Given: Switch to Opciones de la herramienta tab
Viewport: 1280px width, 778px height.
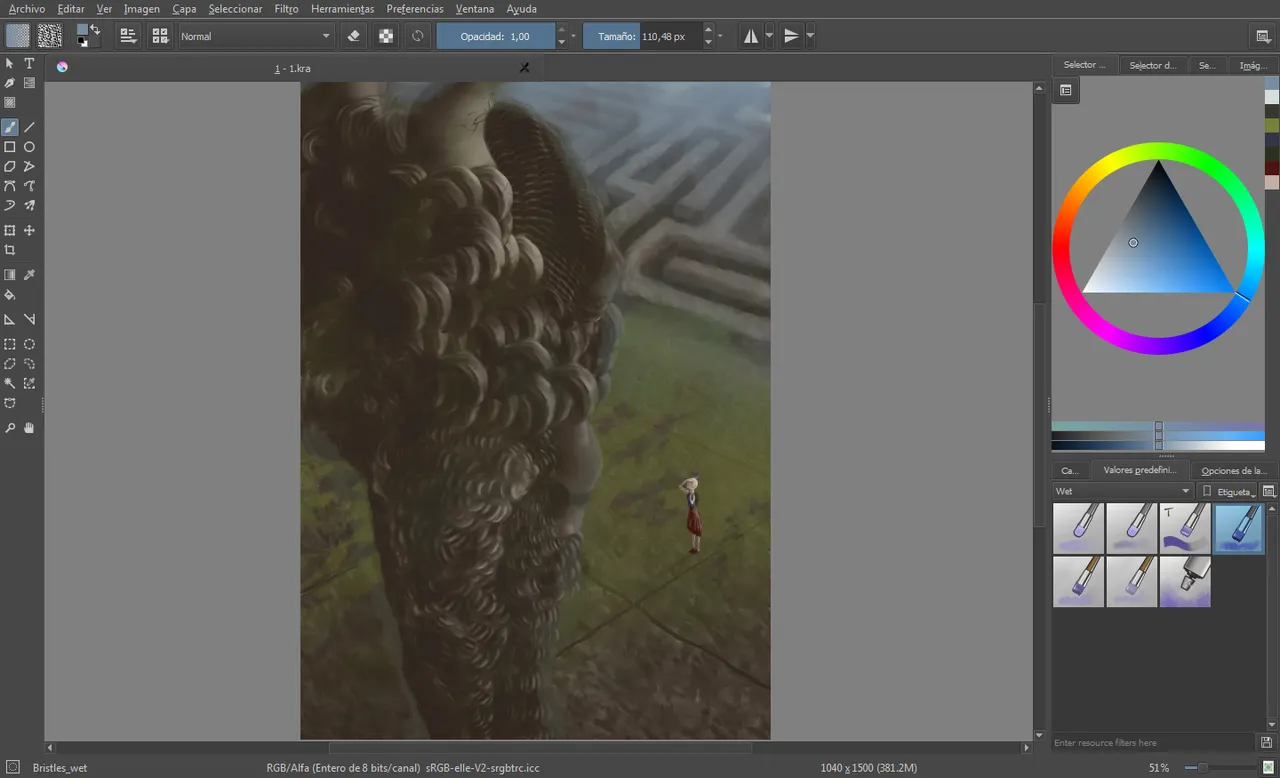Looking at the screenshot, I should [x=1234, y=470].
